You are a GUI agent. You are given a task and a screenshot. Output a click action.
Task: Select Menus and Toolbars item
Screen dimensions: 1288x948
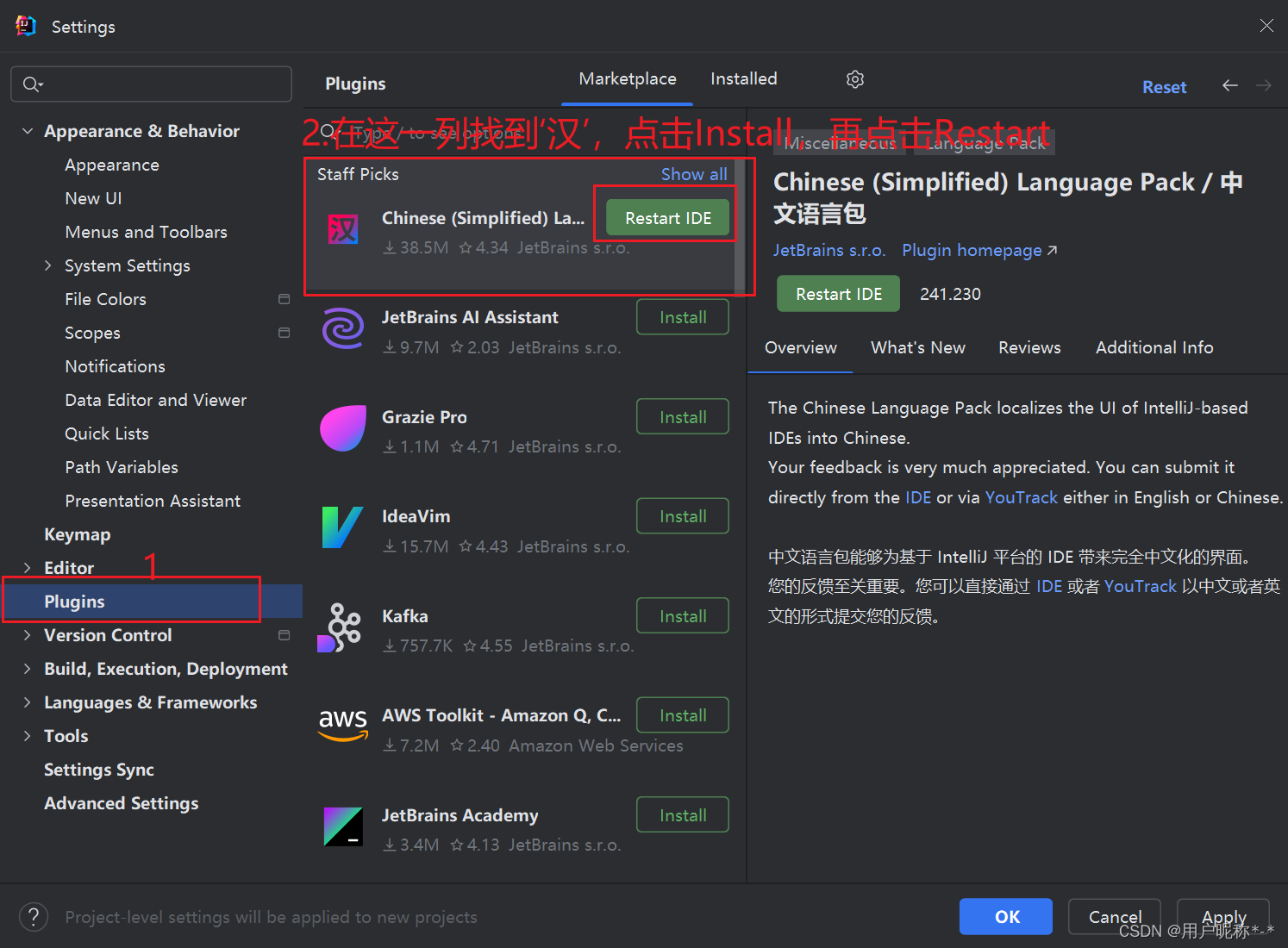[x=146, y=232]
